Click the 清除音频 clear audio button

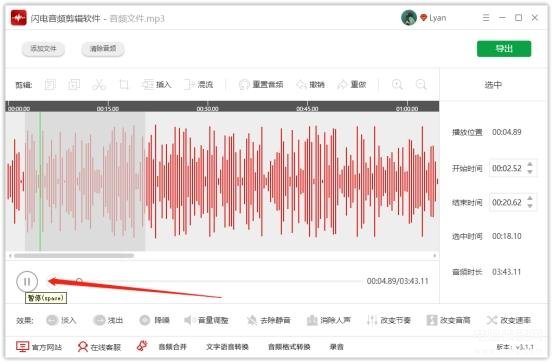(103, 49)
